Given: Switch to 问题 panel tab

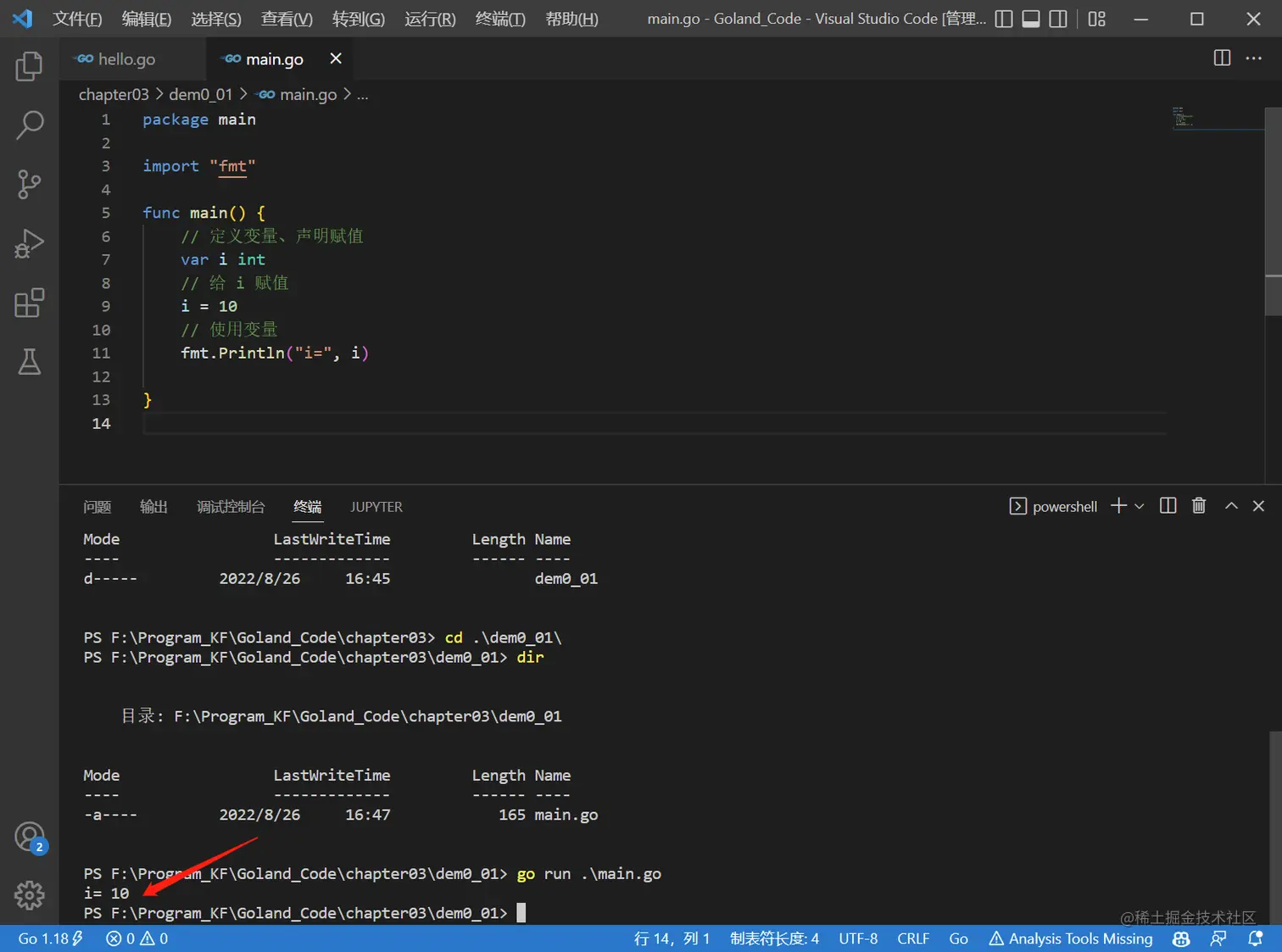Looking at the screenshot, I should 98,507.
